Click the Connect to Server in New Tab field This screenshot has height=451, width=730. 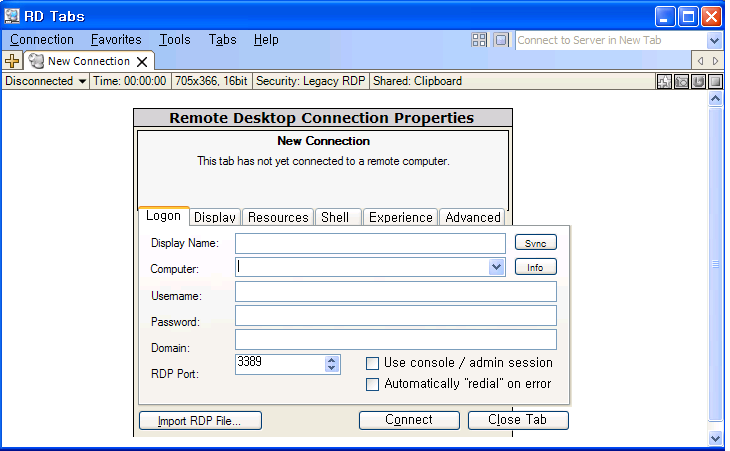611,40
